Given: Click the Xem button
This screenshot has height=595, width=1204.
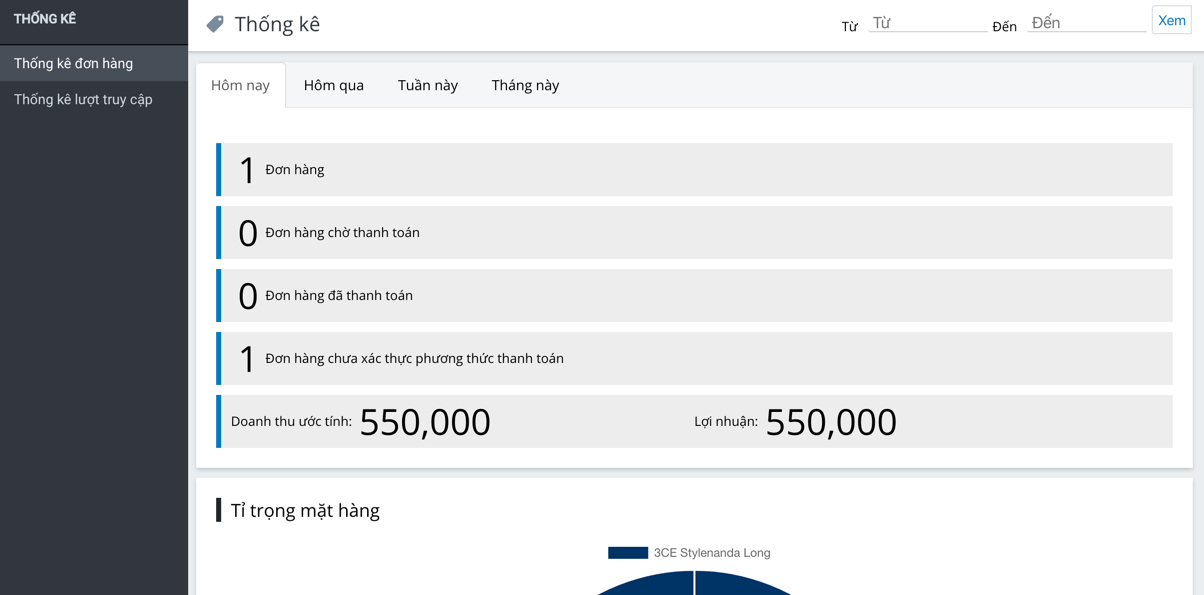Looking at the screenshot, I should pyautogui.click(x=1171, y=20).
